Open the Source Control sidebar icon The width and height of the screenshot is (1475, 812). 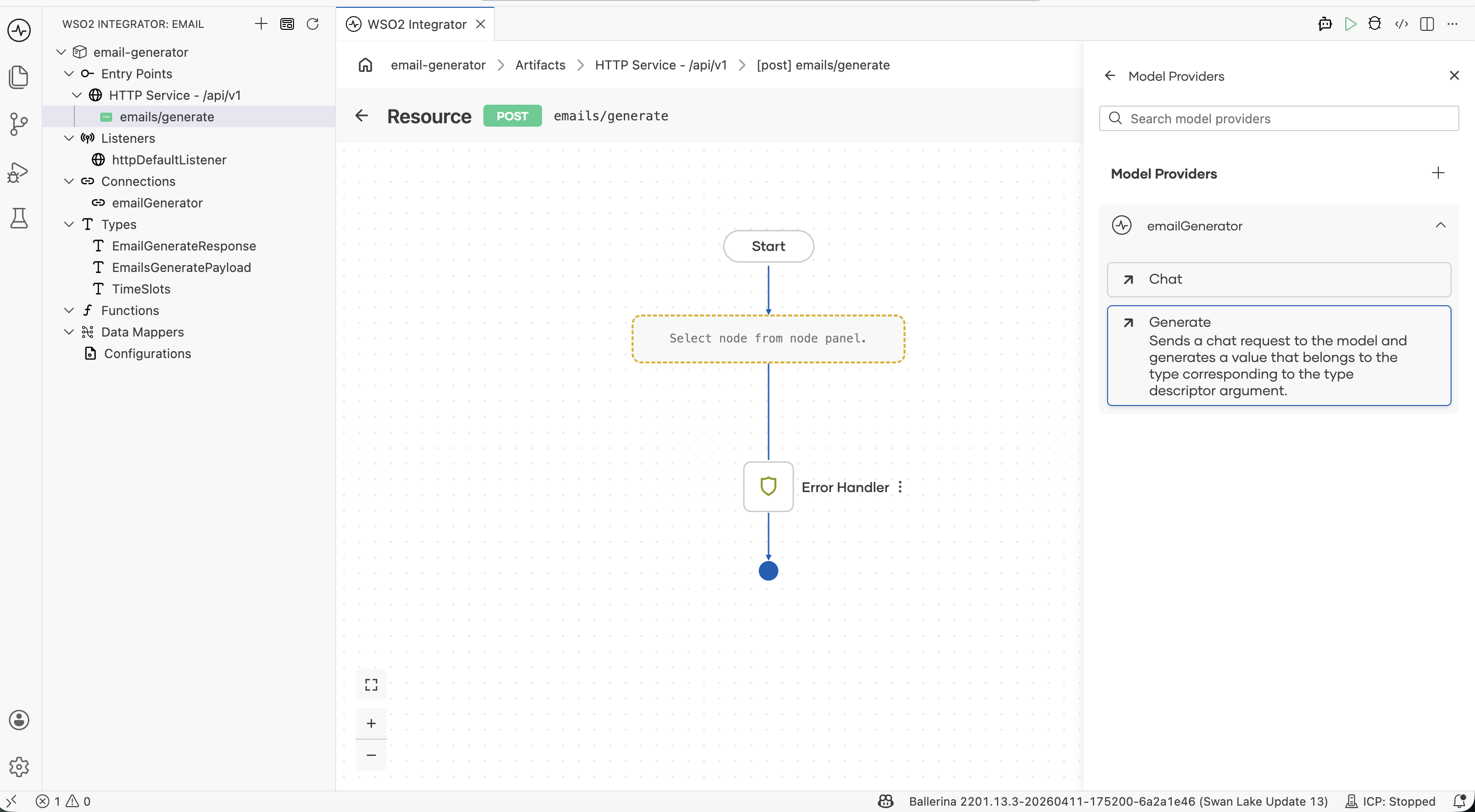point(19,124)
